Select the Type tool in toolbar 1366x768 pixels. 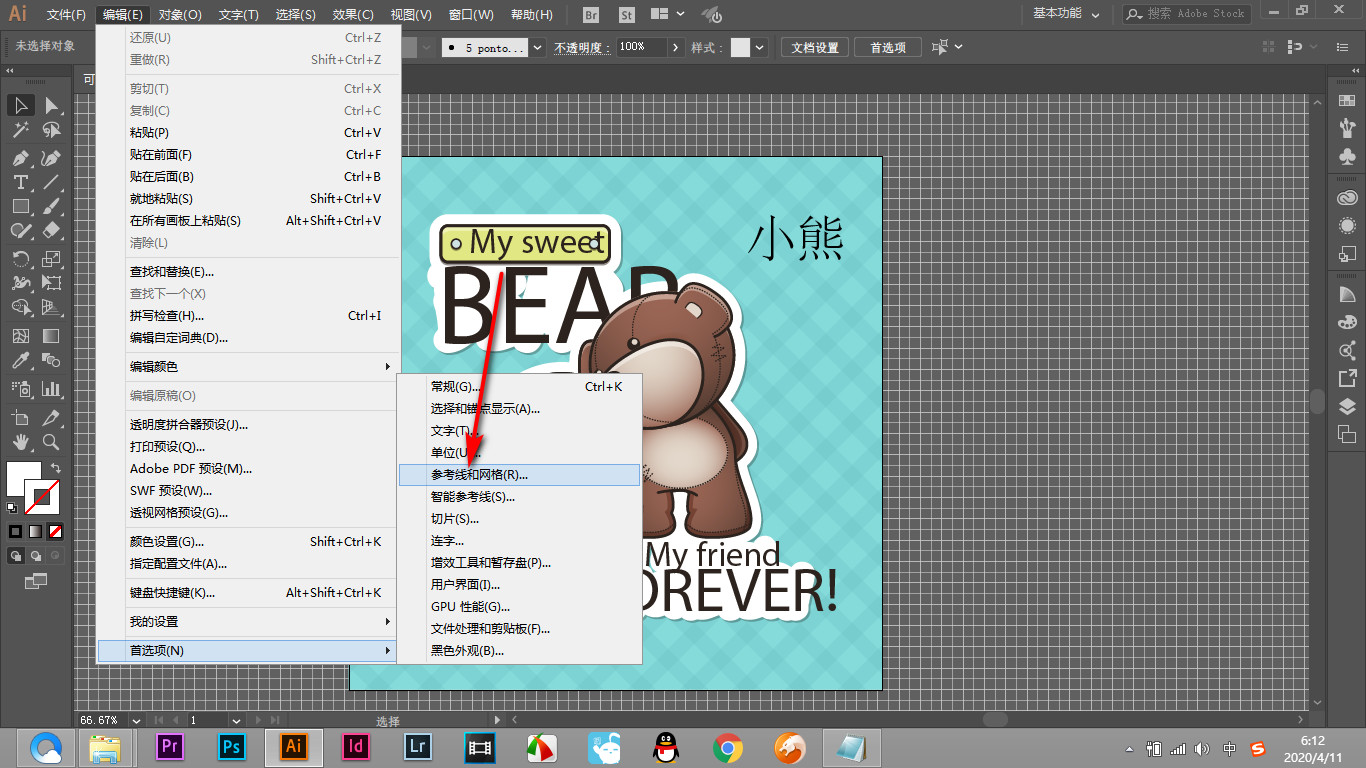[x=20, y=182]
